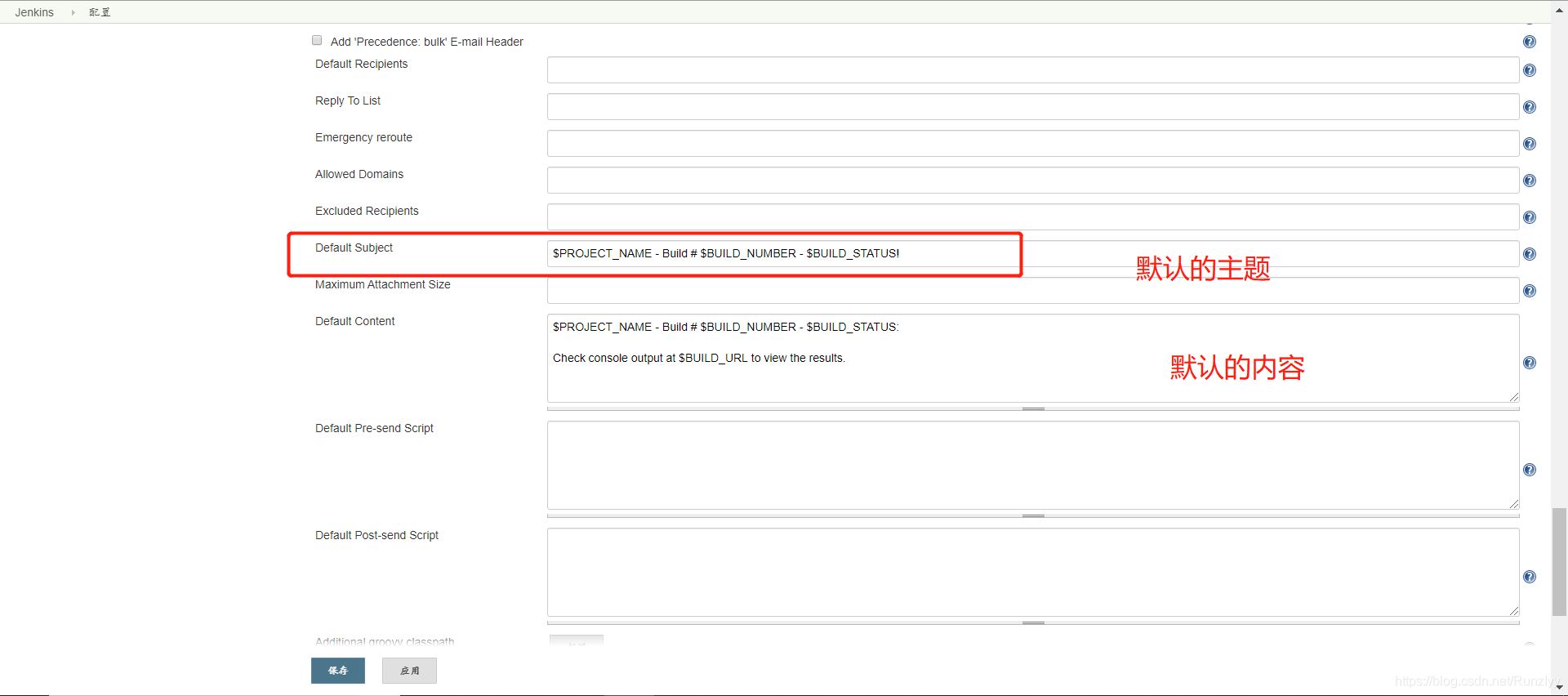Screen dimensions: 1568x696
Task: Click the 保存 (Save) button
Action: (x=338, y=671)
